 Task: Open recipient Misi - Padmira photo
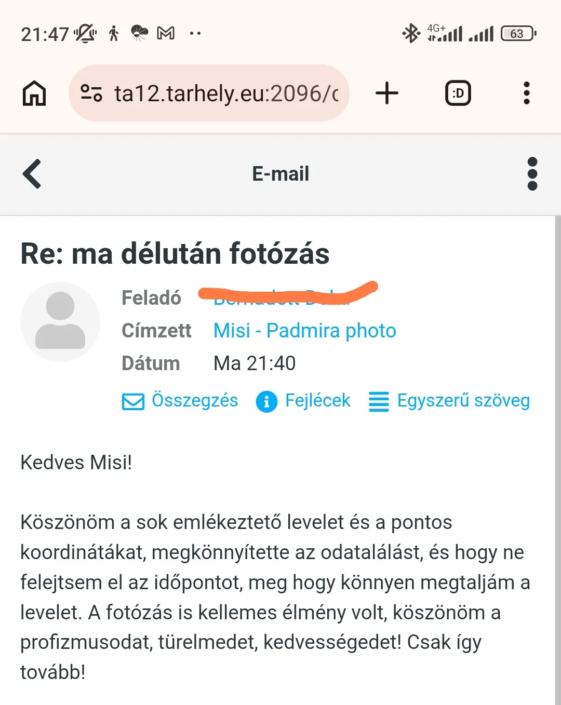(304, 330)
